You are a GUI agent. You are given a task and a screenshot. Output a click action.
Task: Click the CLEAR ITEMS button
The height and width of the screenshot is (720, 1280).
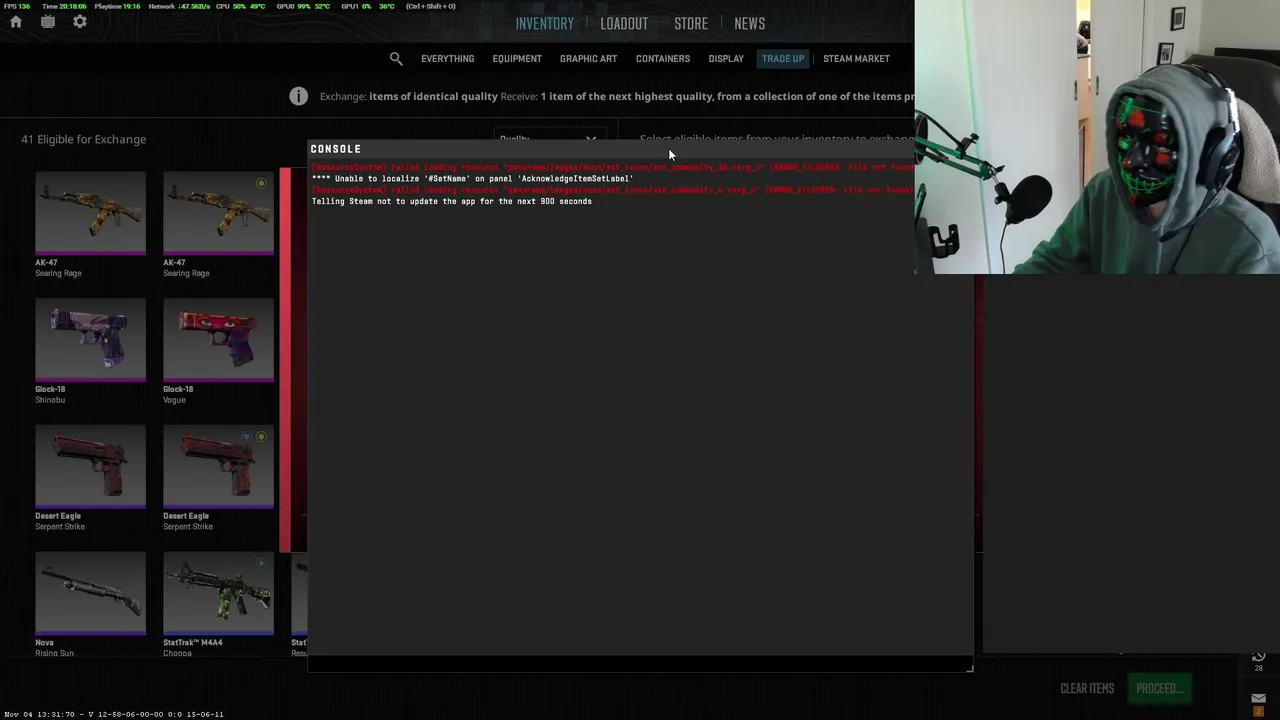pos(1087,688)
